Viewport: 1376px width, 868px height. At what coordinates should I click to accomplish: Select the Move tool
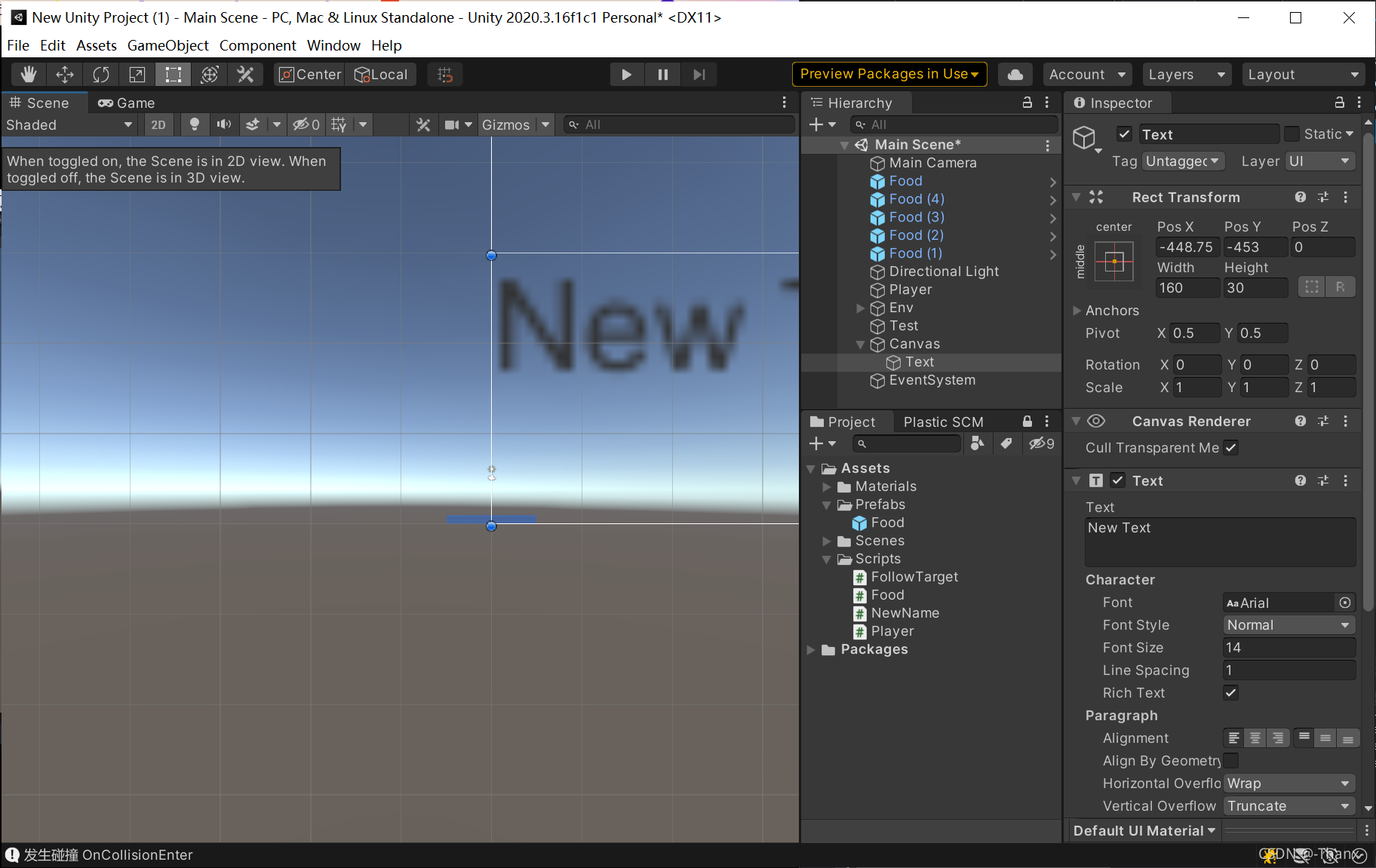coord(65,75)
